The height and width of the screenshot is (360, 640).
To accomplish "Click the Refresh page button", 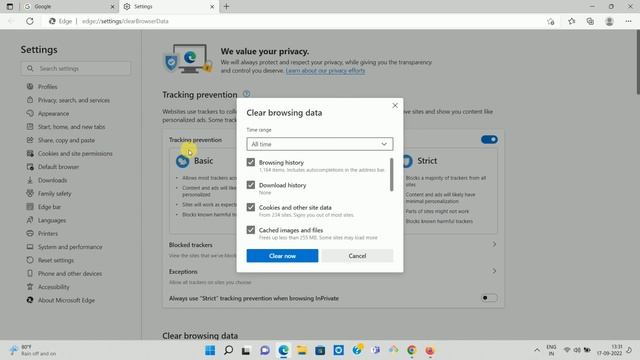I will pos(30,21).
